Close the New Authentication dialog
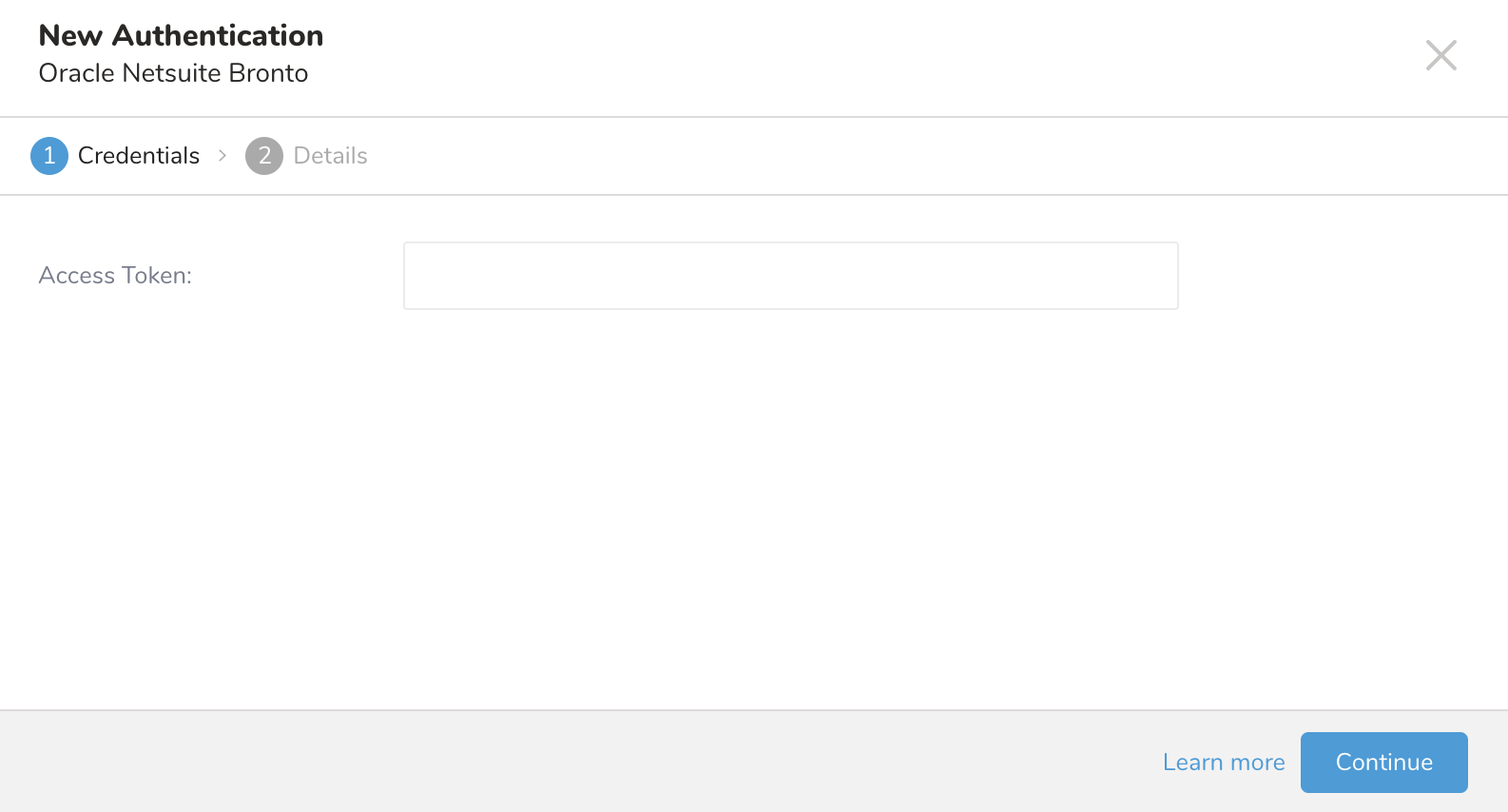This screenshot has height=812, width=1508. click(1440, 55)
